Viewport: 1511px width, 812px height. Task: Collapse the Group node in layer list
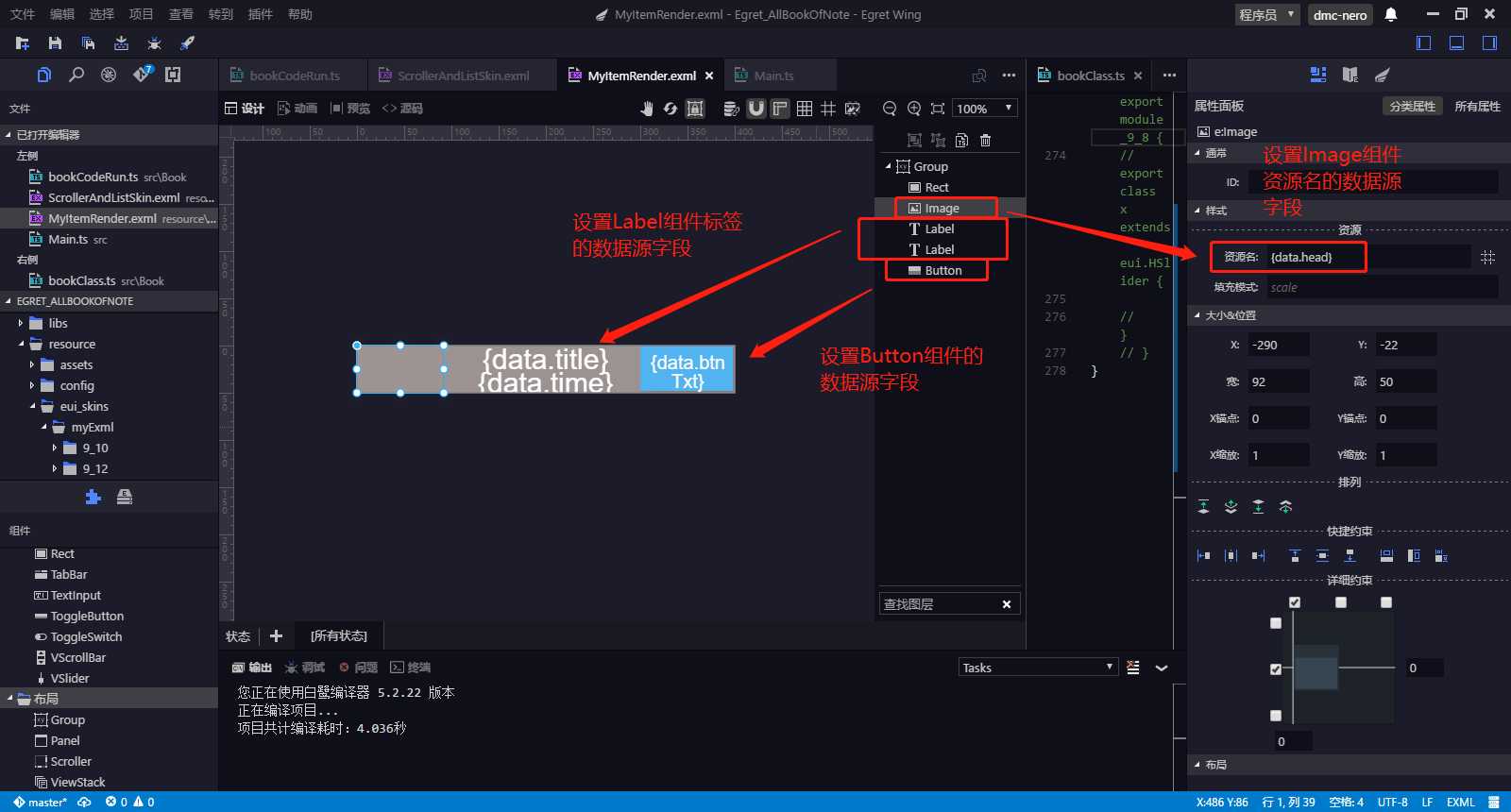[x=889, y=166]
